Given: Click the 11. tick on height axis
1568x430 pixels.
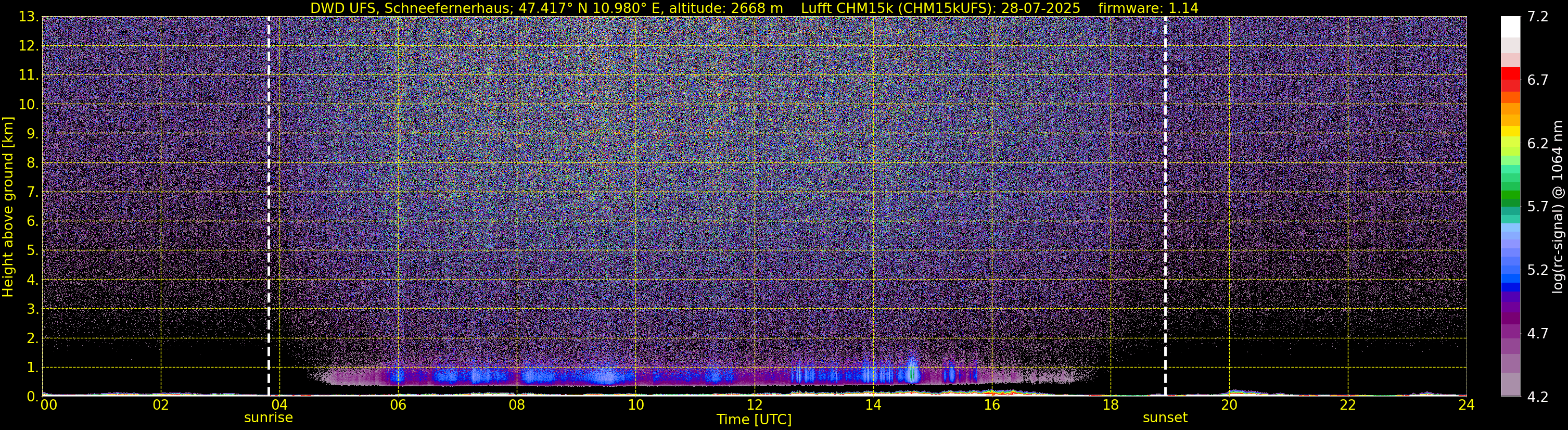Looking at the screenshot, I should tap(28, 75).
